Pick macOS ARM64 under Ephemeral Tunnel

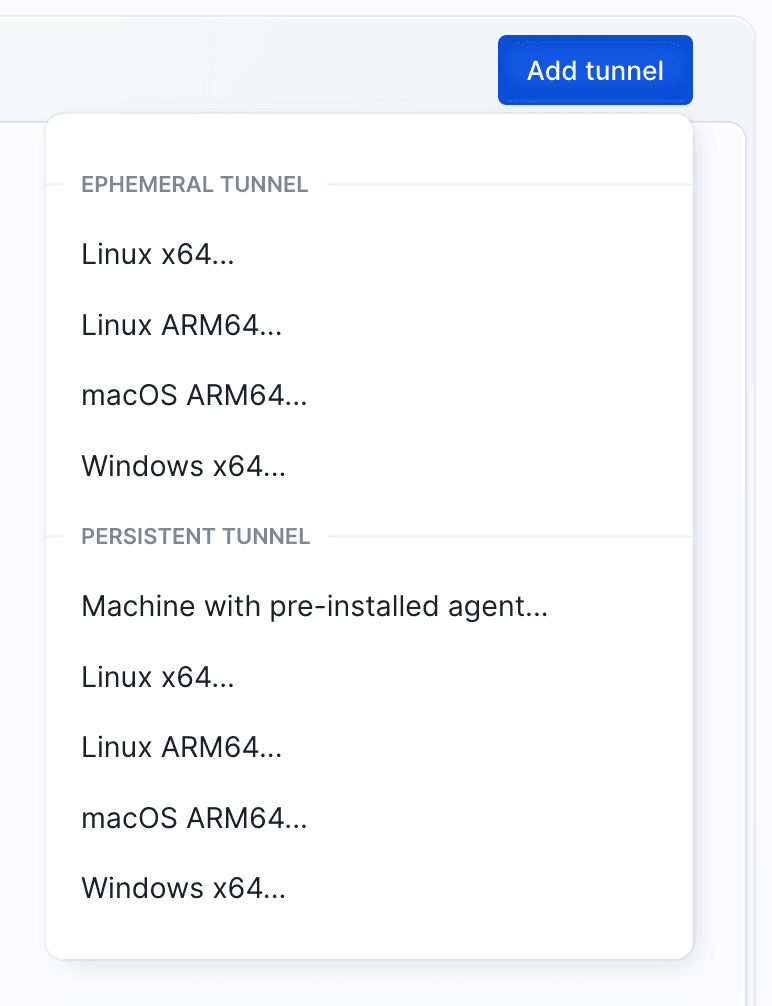[194, 396]
